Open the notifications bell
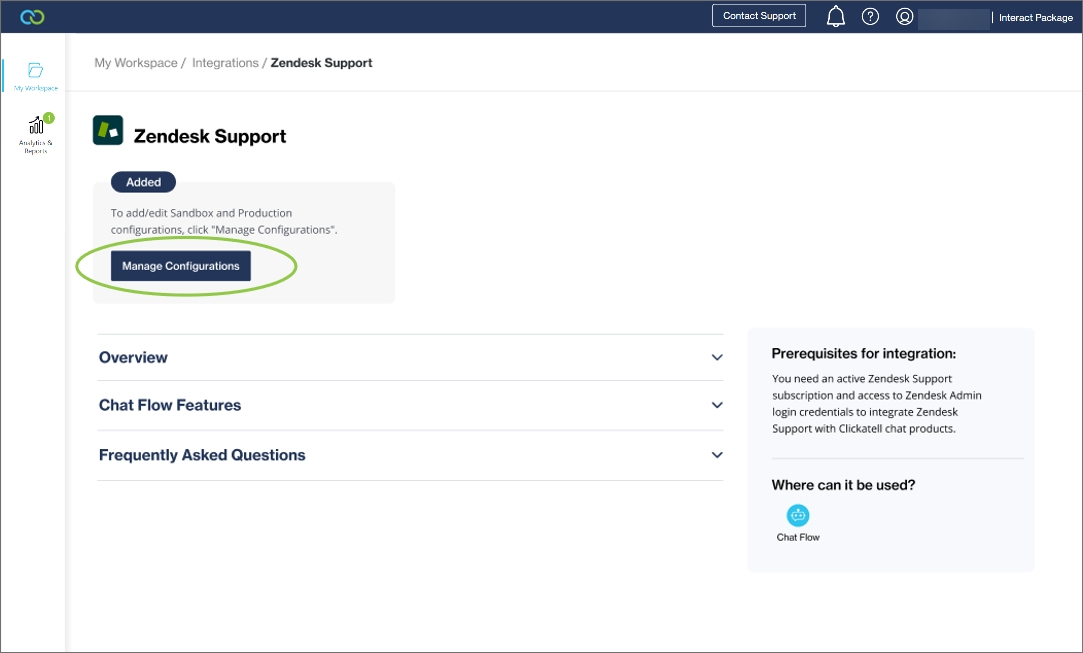This screenshot has width=1083, height=653. [836, 17]
